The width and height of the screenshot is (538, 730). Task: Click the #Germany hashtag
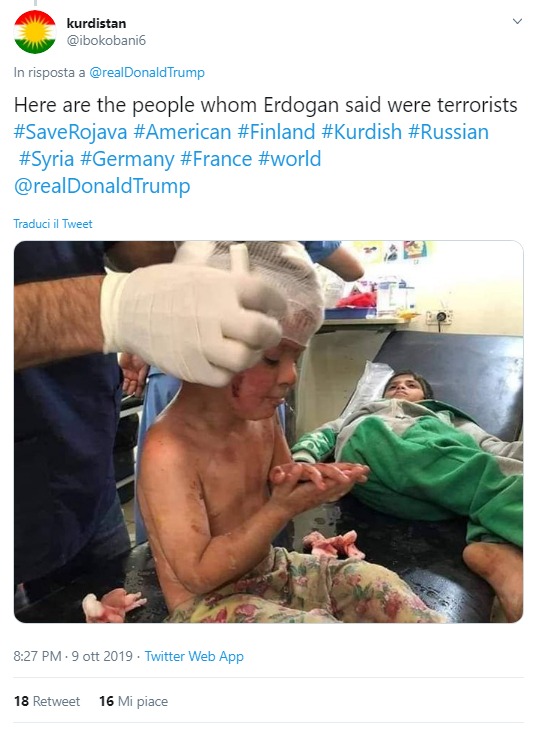tap(128, 159)
